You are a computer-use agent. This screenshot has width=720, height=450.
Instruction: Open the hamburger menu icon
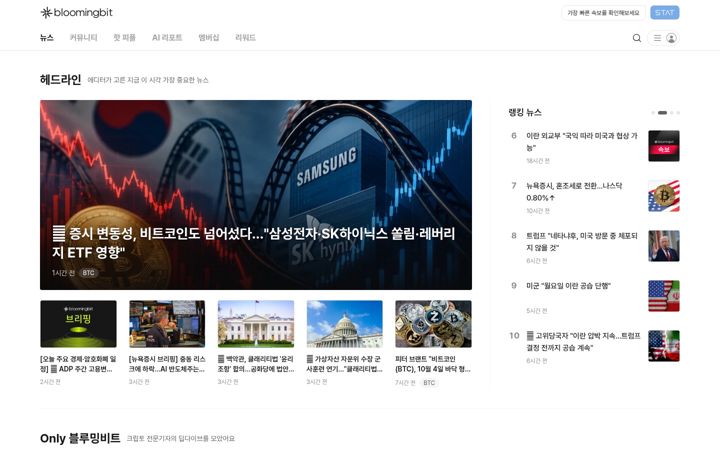657,38
